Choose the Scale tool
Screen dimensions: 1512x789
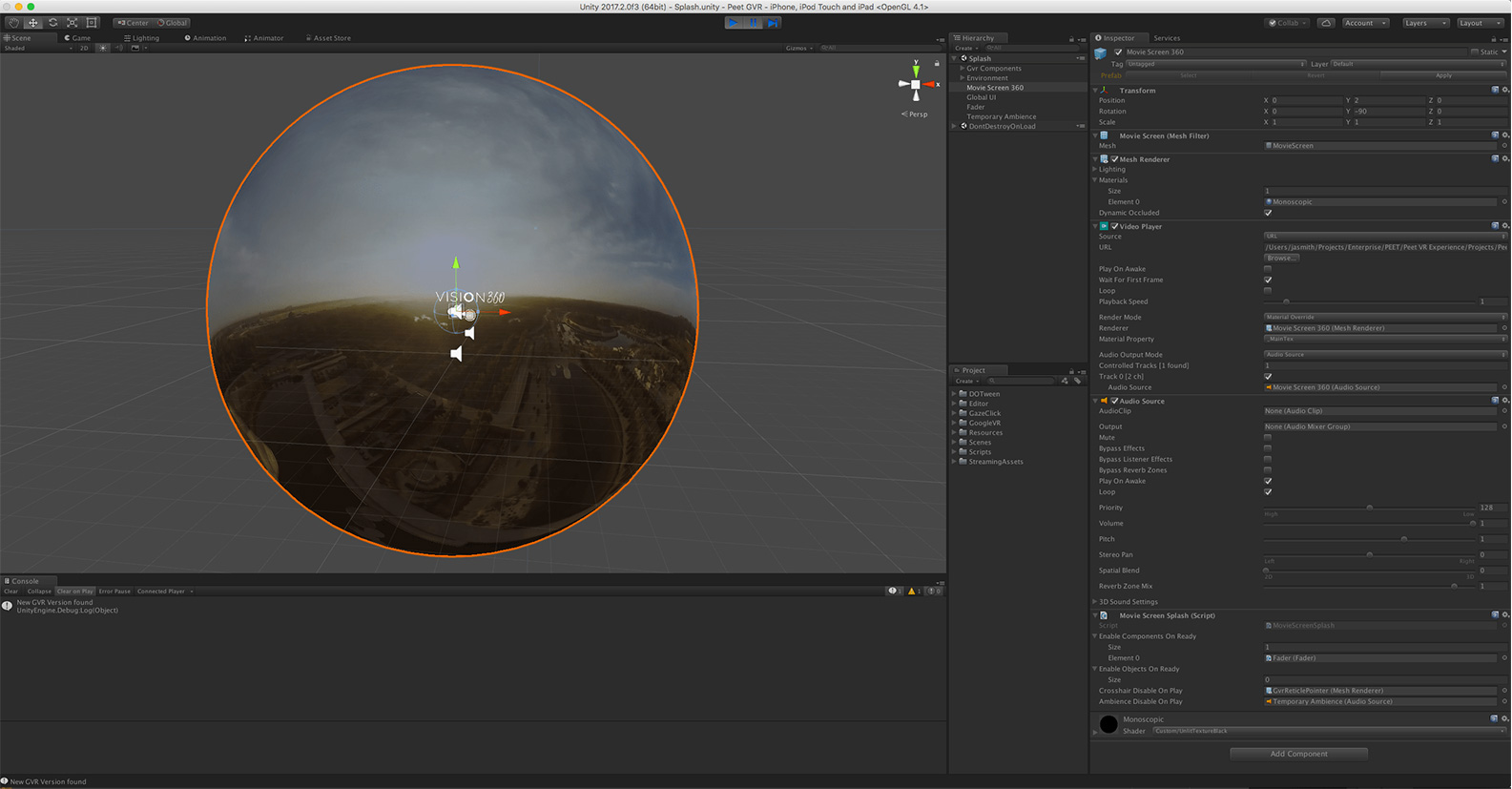click(72, 23)
